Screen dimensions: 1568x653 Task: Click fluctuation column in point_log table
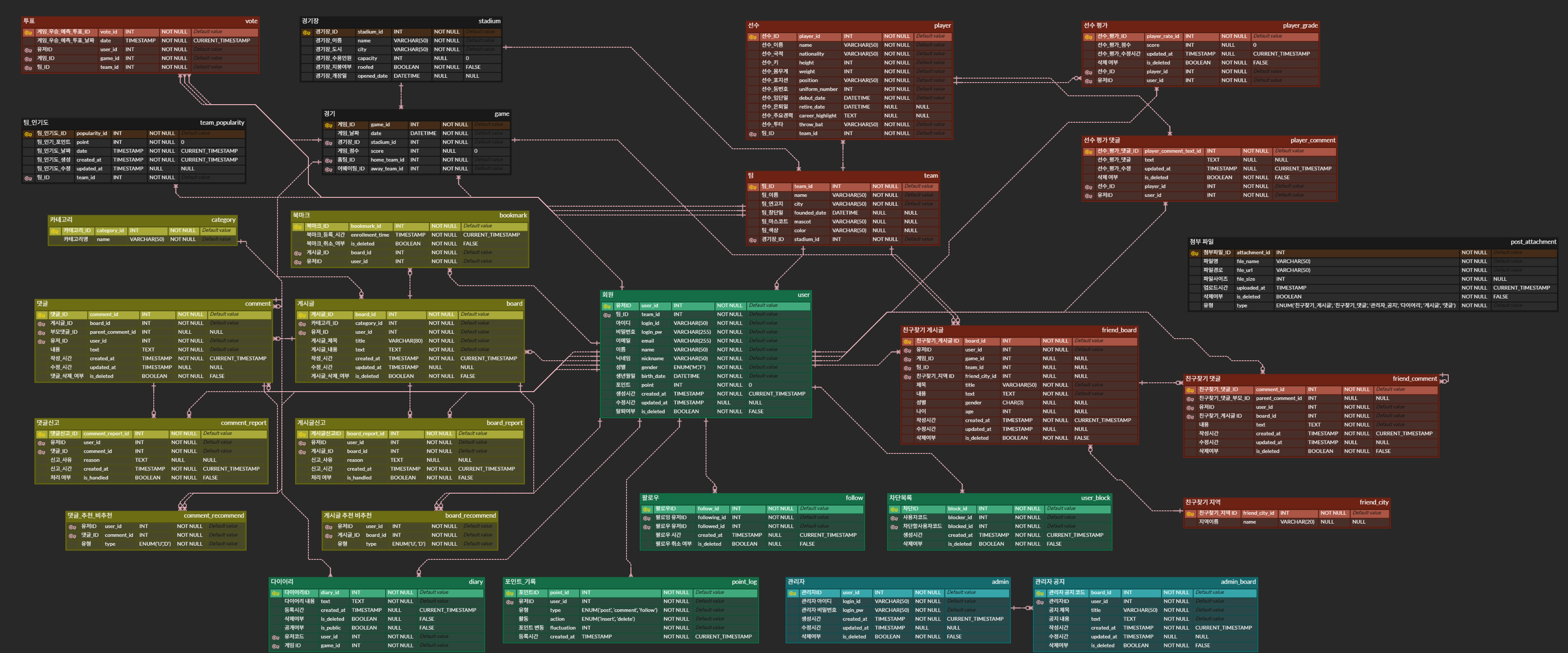[x=562, y=628]
